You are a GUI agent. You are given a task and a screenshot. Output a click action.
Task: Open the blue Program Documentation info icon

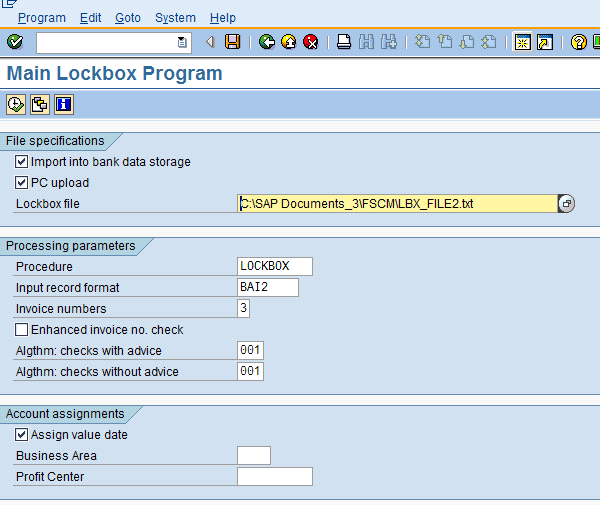(x=64, y=104)
